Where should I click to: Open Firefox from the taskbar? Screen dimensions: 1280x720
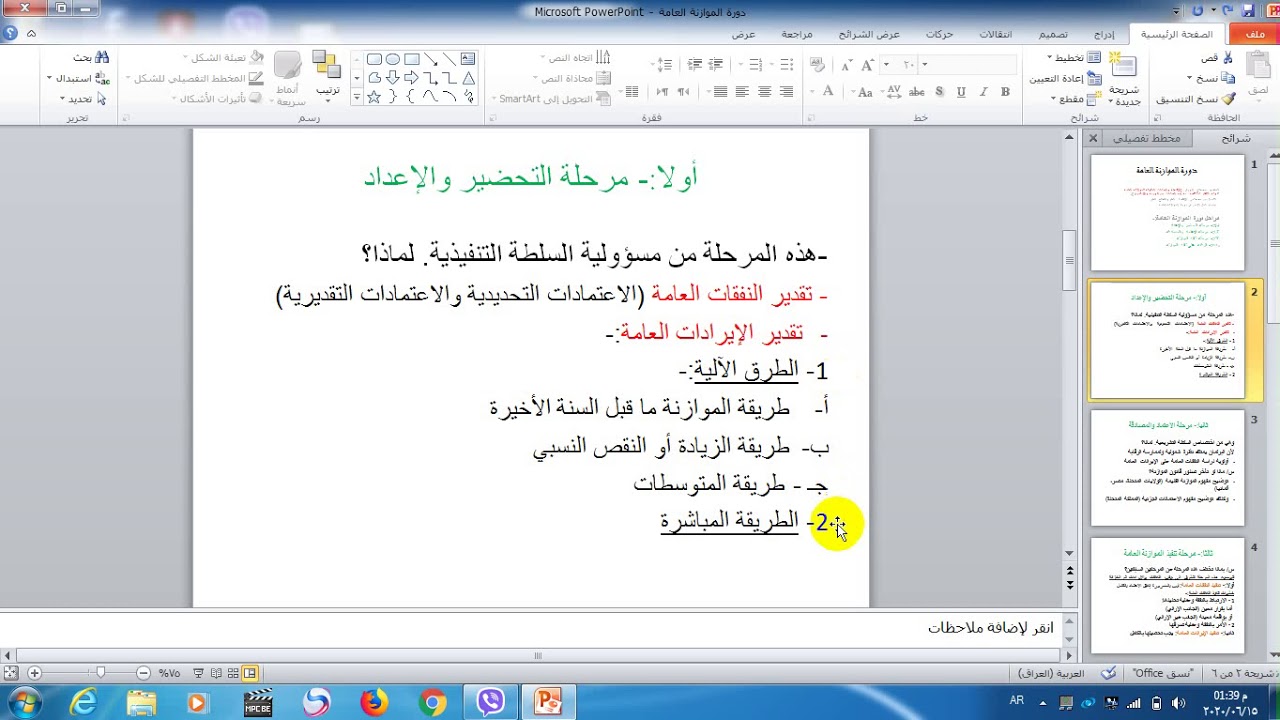pos(374,703)
